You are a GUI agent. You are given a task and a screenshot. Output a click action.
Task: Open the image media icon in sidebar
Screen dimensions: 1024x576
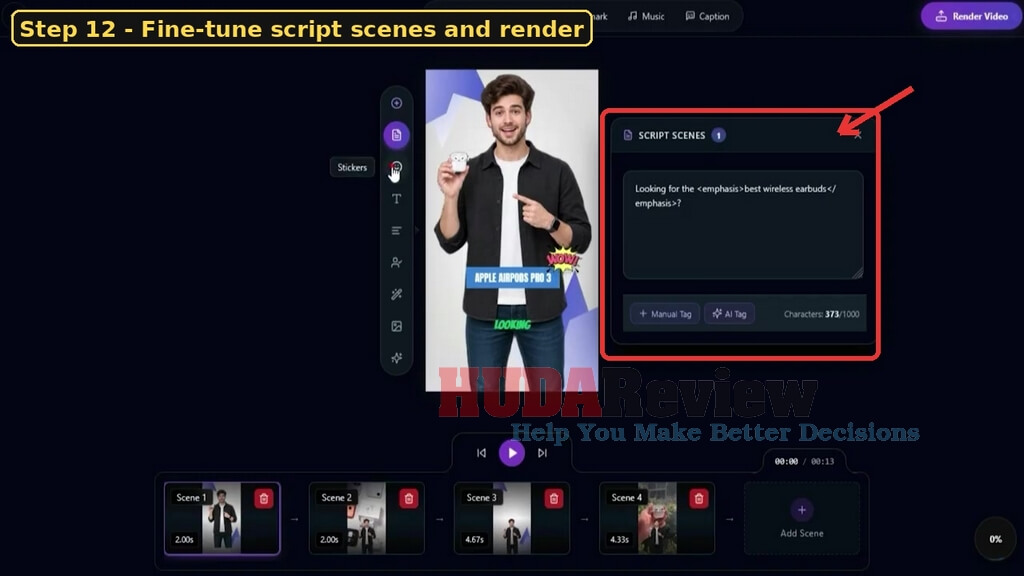(x=396, y=326)
